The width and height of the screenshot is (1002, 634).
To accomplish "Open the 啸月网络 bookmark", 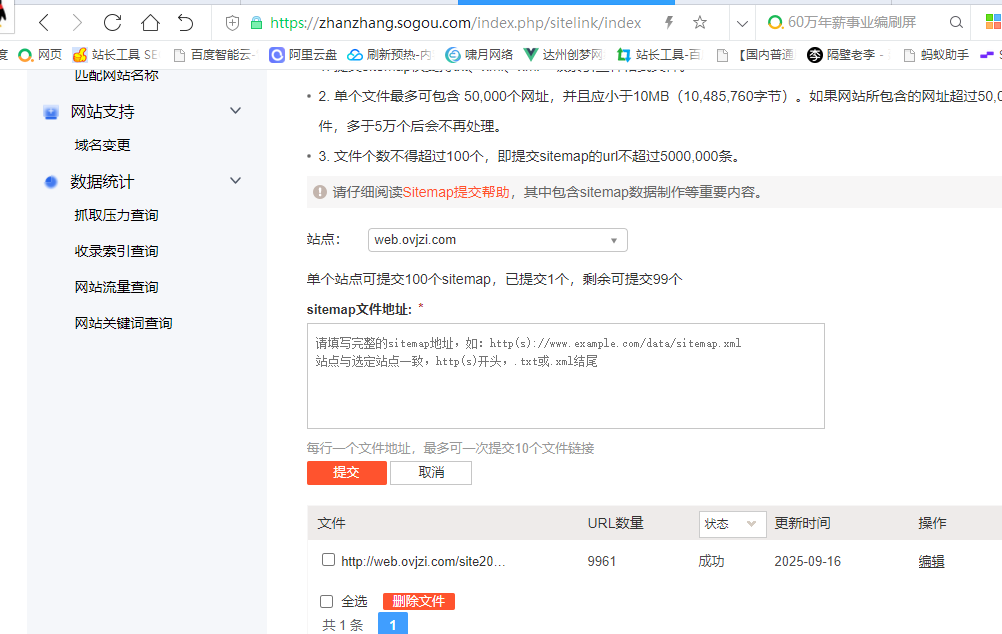I will [x=479, y=55].
